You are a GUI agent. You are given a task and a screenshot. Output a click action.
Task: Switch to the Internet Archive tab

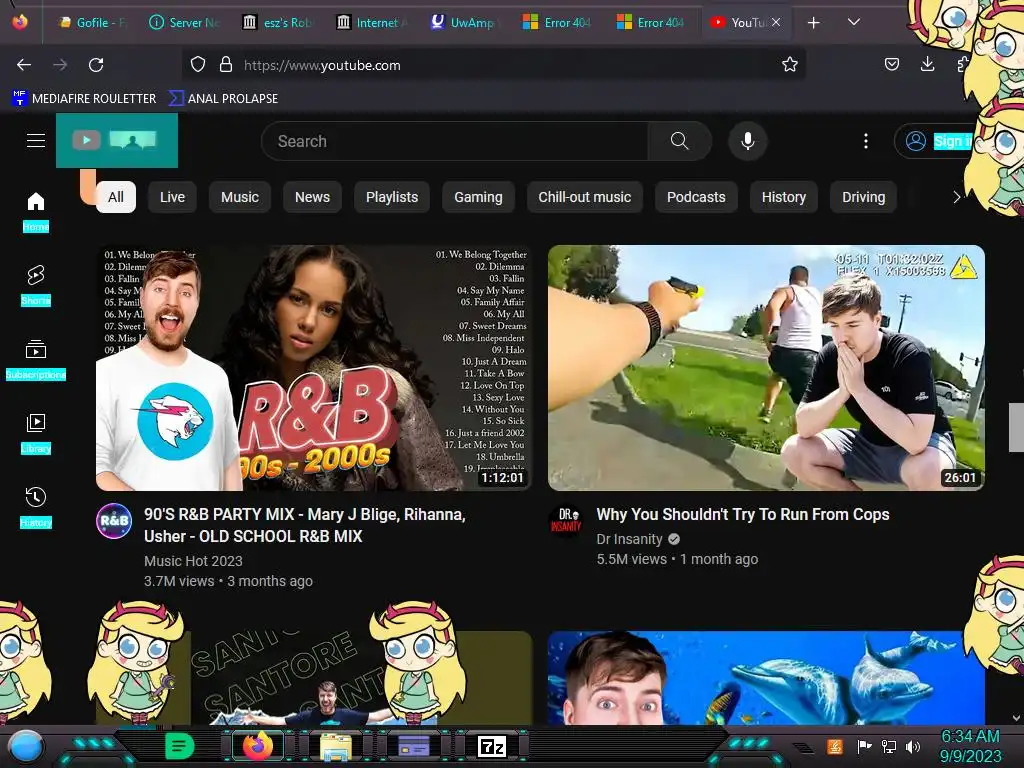(373, 23)
